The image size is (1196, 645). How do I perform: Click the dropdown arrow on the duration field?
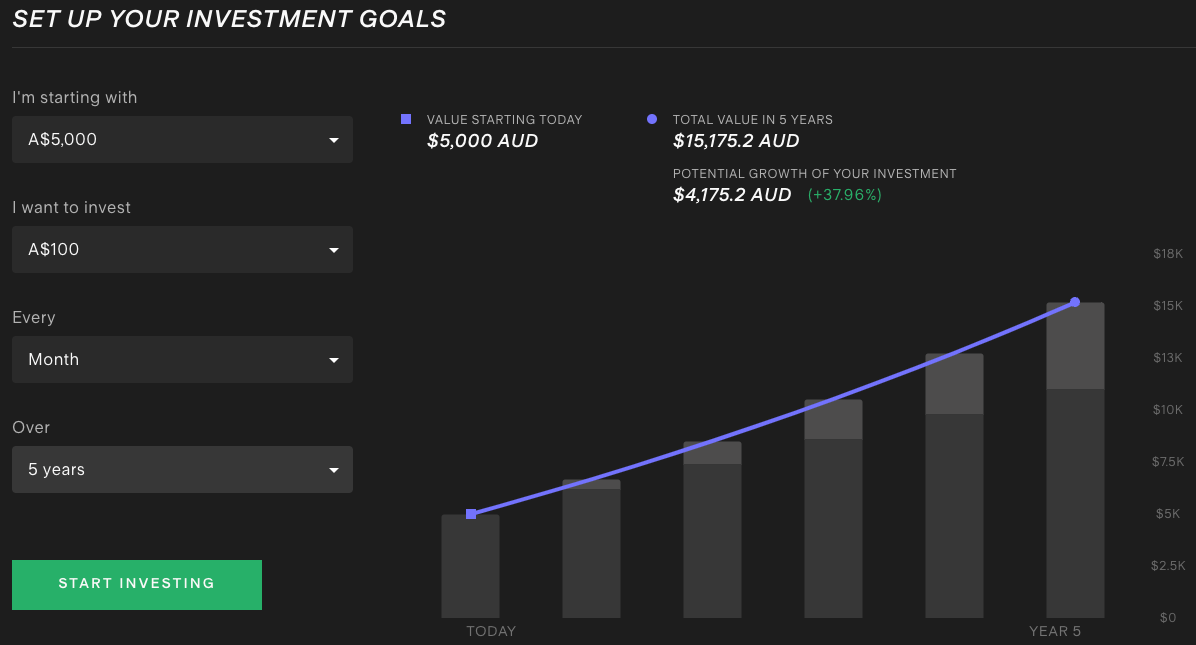pos(334,469)
